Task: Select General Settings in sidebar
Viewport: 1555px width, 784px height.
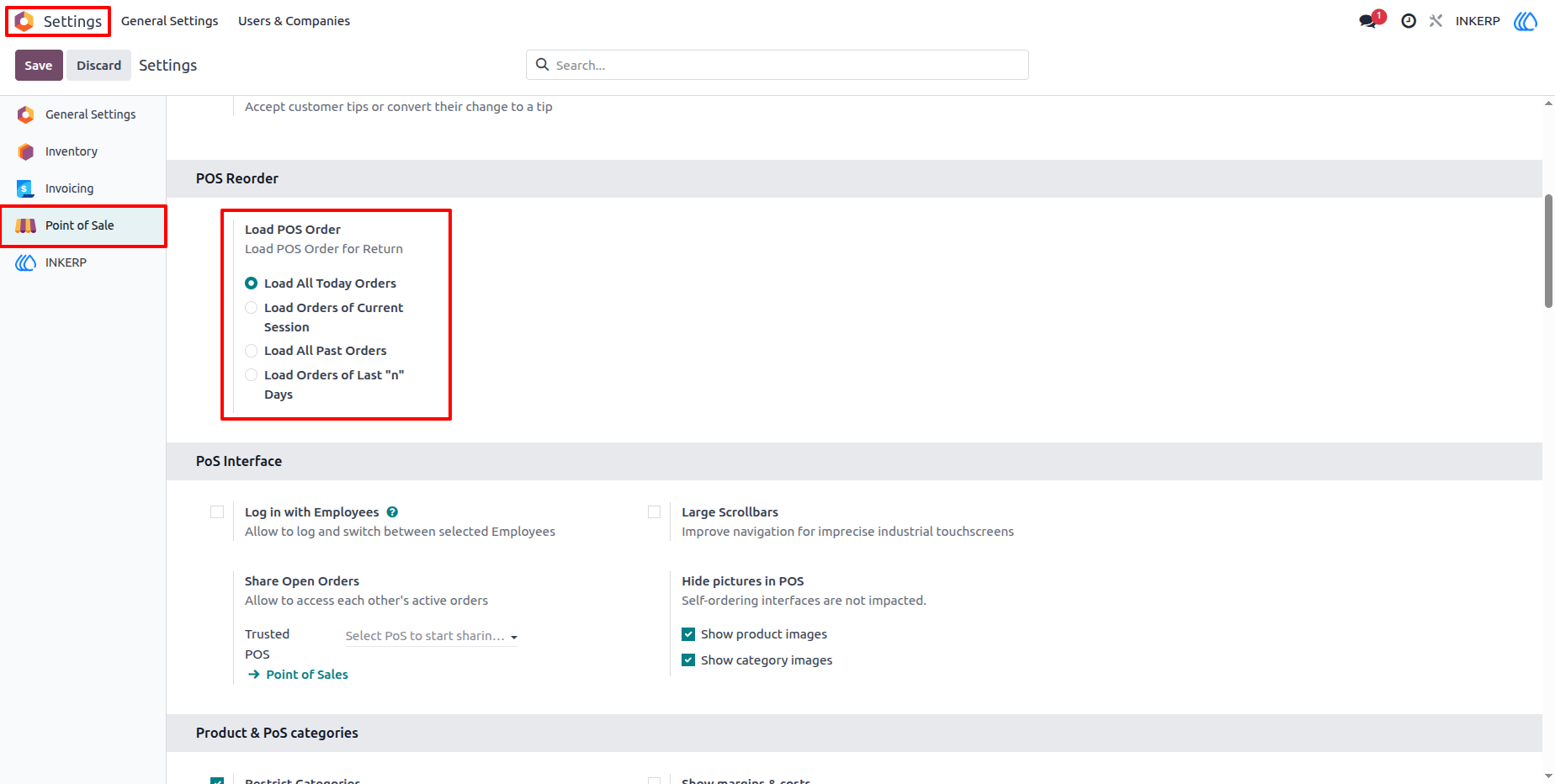Action: (x=82, y=114)
